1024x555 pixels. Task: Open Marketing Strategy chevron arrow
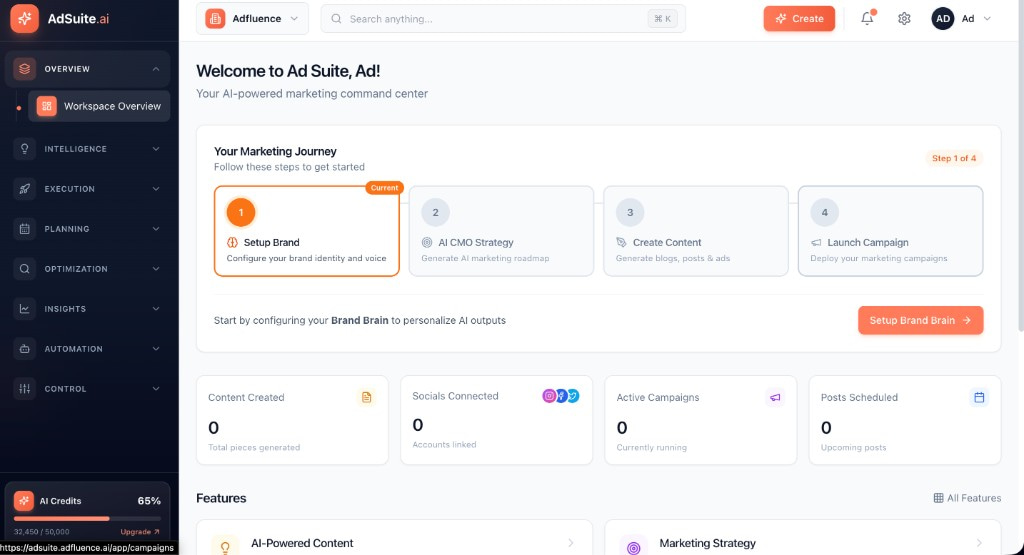click(979, 543)
